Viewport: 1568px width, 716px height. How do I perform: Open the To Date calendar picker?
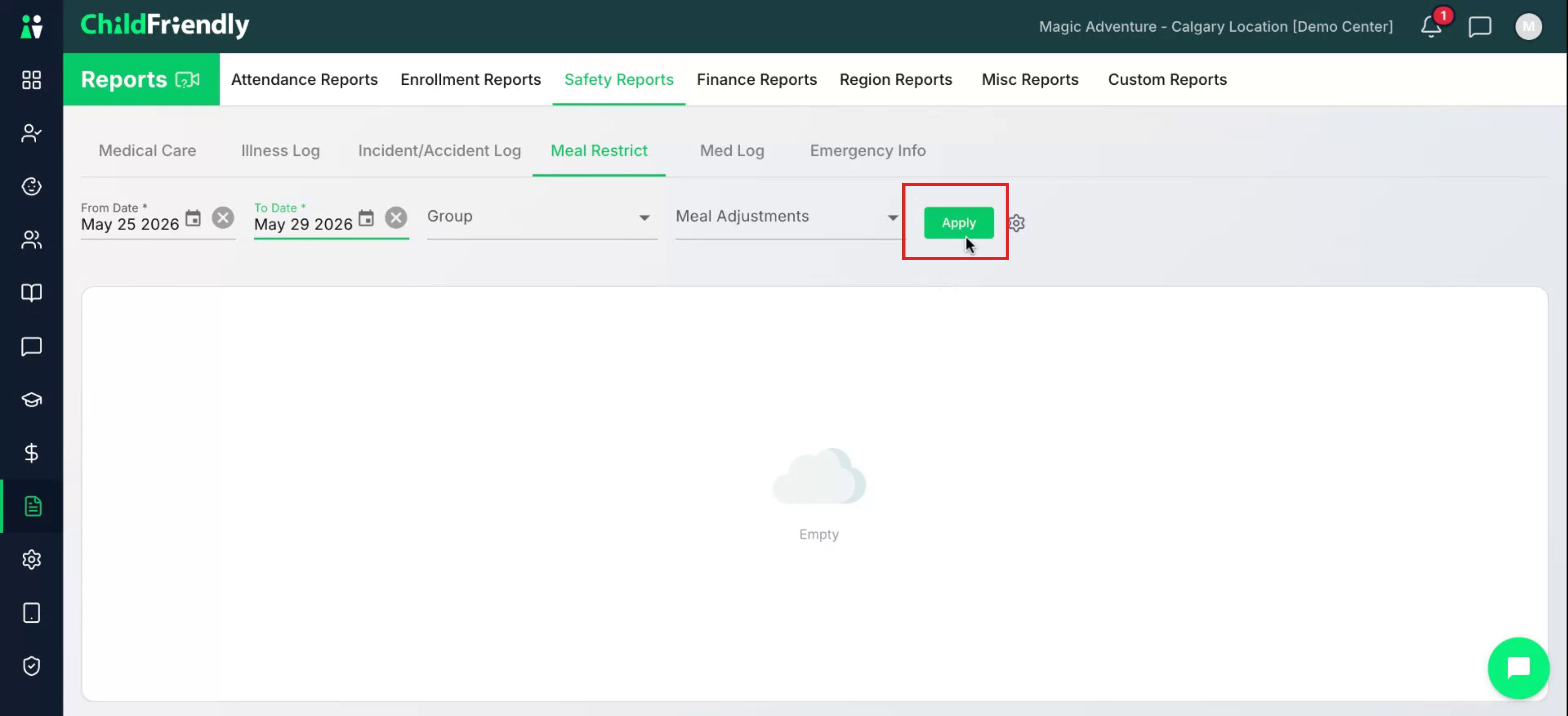click(x=366, y=219)
